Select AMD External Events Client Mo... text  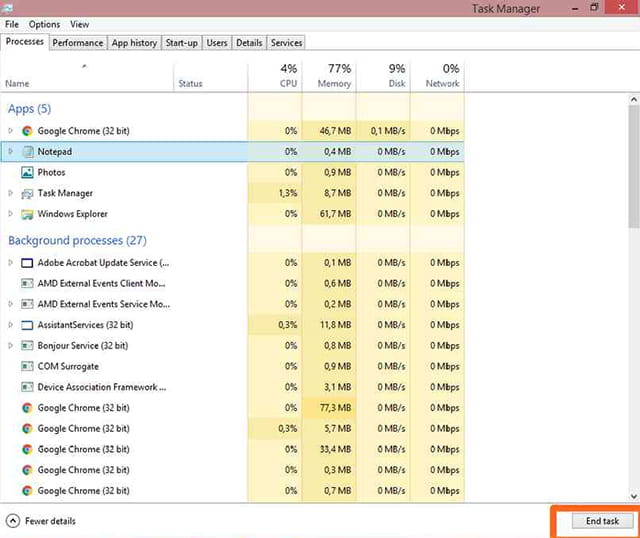pos(101,283)
